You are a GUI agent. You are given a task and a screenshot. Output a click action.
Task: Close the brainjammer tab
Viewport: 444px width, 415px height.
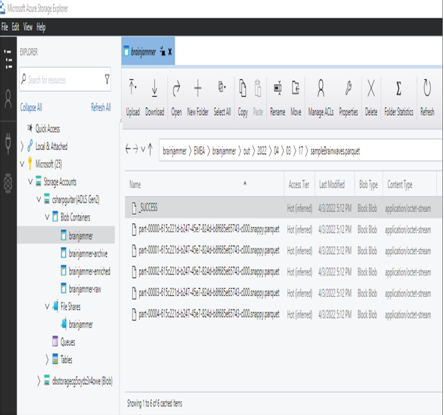click(170, 52)
